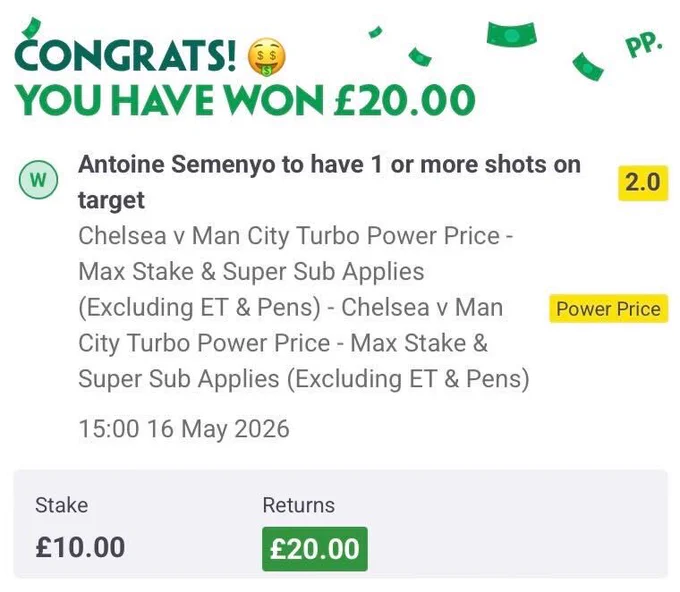
Task: Click the green £20.00 returns badge
Action: (x=315, y=549)
